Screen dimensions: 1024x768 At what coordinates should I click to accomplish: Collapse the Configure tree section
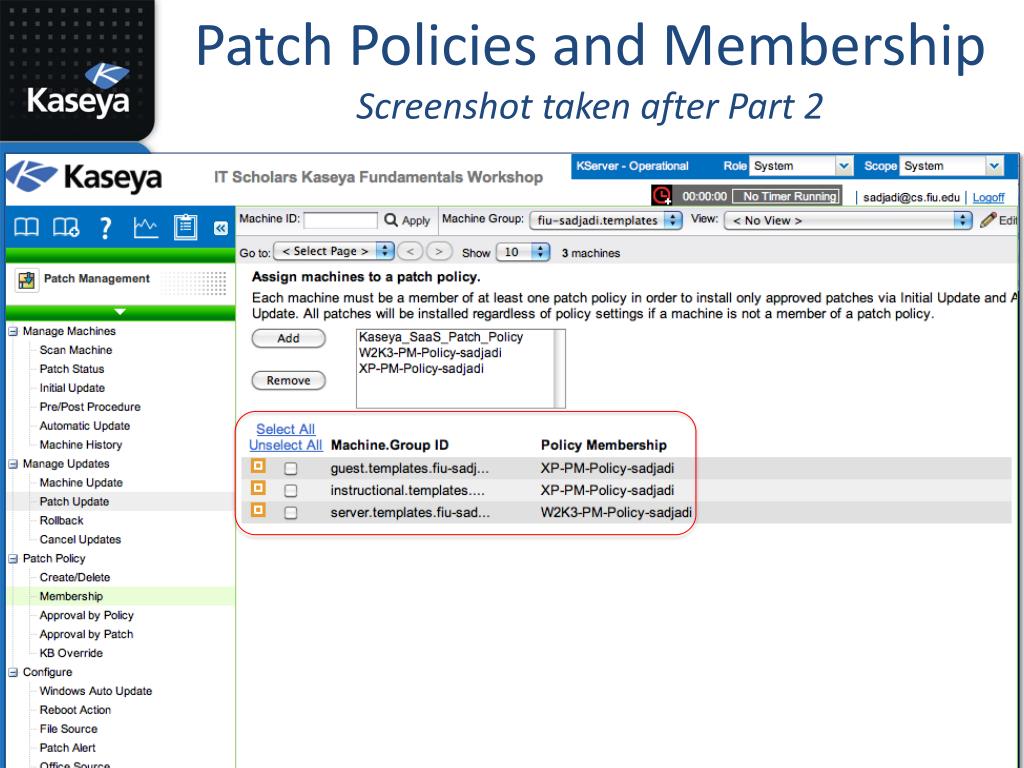pos(13,673)
